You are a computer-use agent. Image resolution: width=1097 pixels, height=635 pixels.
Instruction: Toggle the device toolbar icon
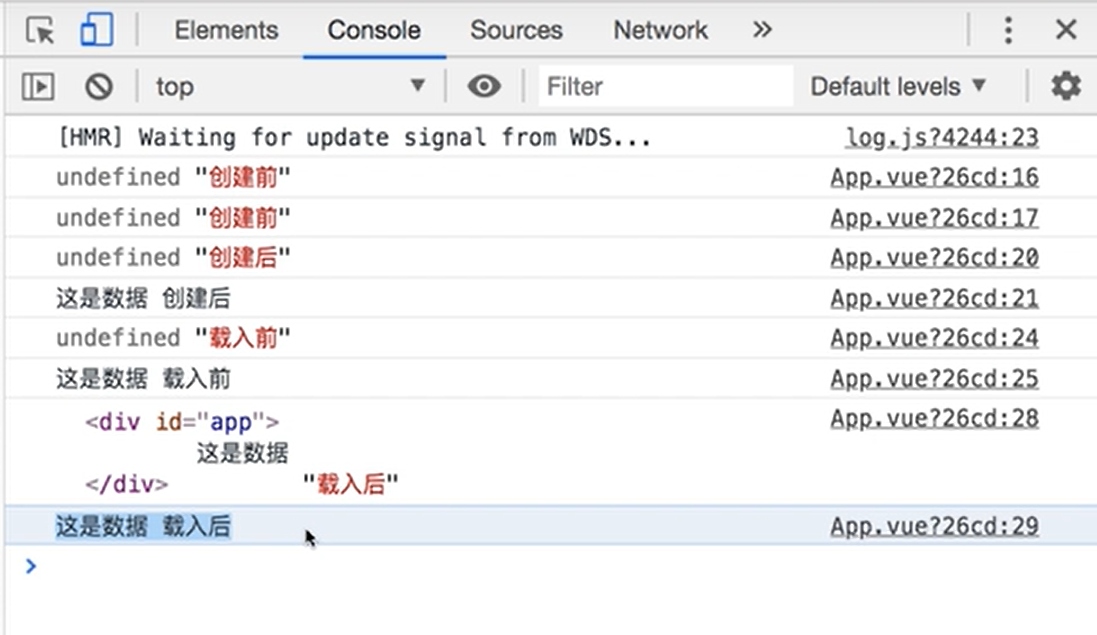point(96,31)
